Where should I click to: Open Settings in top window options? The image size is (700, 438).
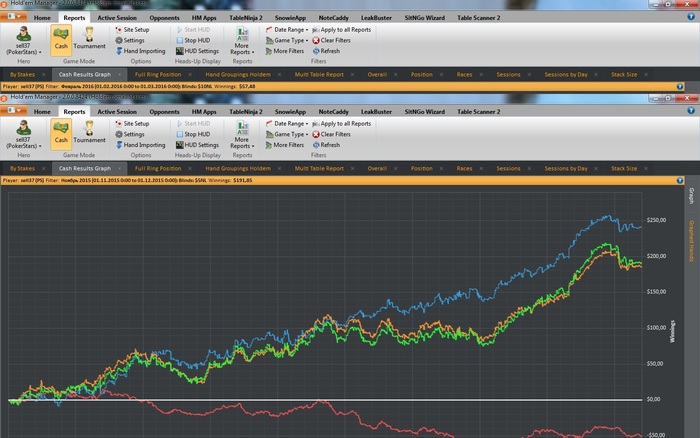click(x=130, y=40)
